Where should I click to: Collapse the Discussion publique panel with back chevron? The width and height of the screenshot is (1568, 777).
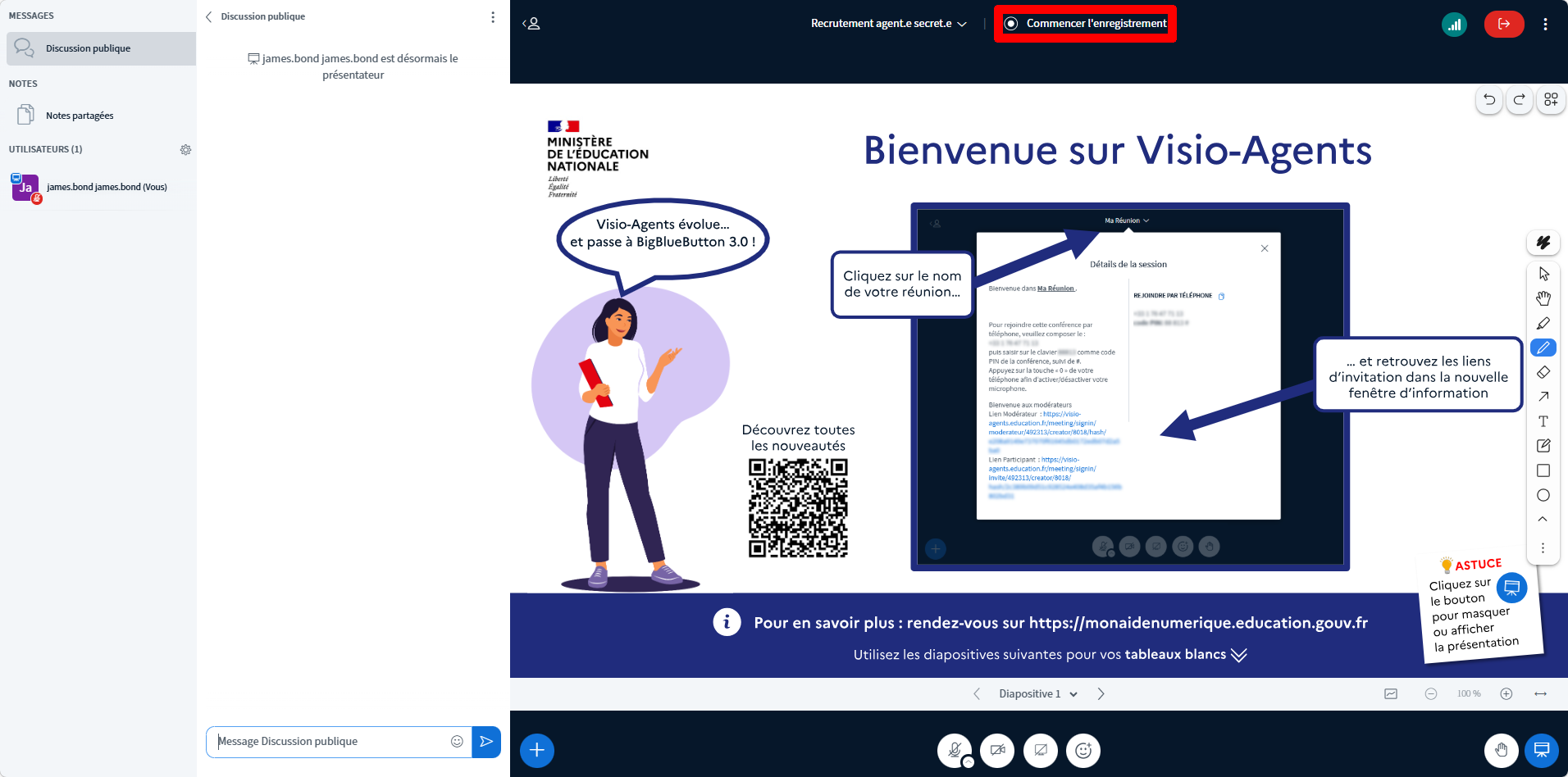pyautogui.click(x=208, y=16)
